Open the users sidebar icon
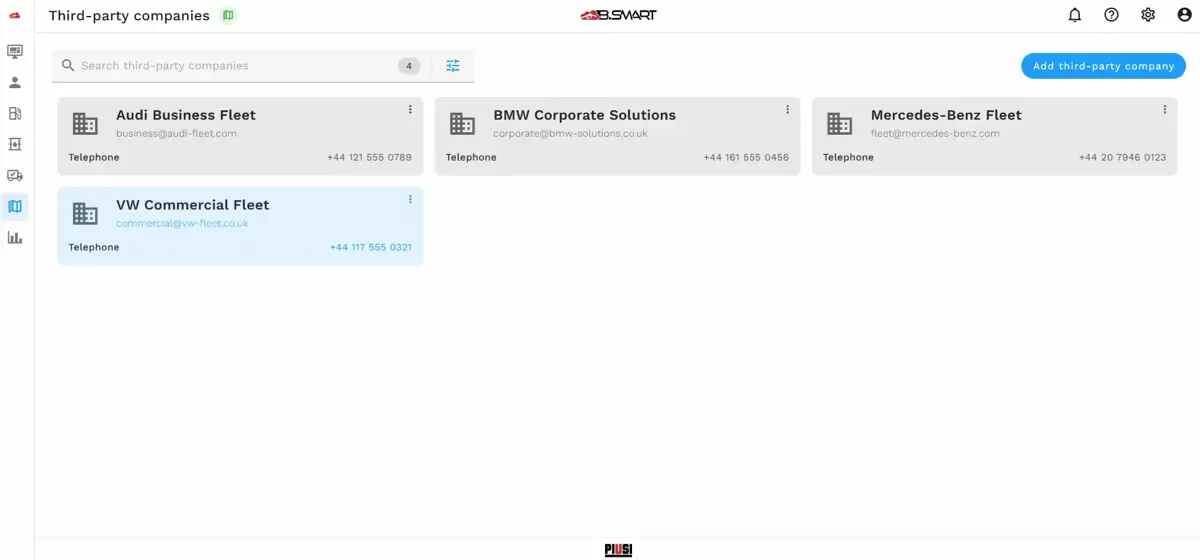This screenshot has height=560, width=1200. coord(15,82)
